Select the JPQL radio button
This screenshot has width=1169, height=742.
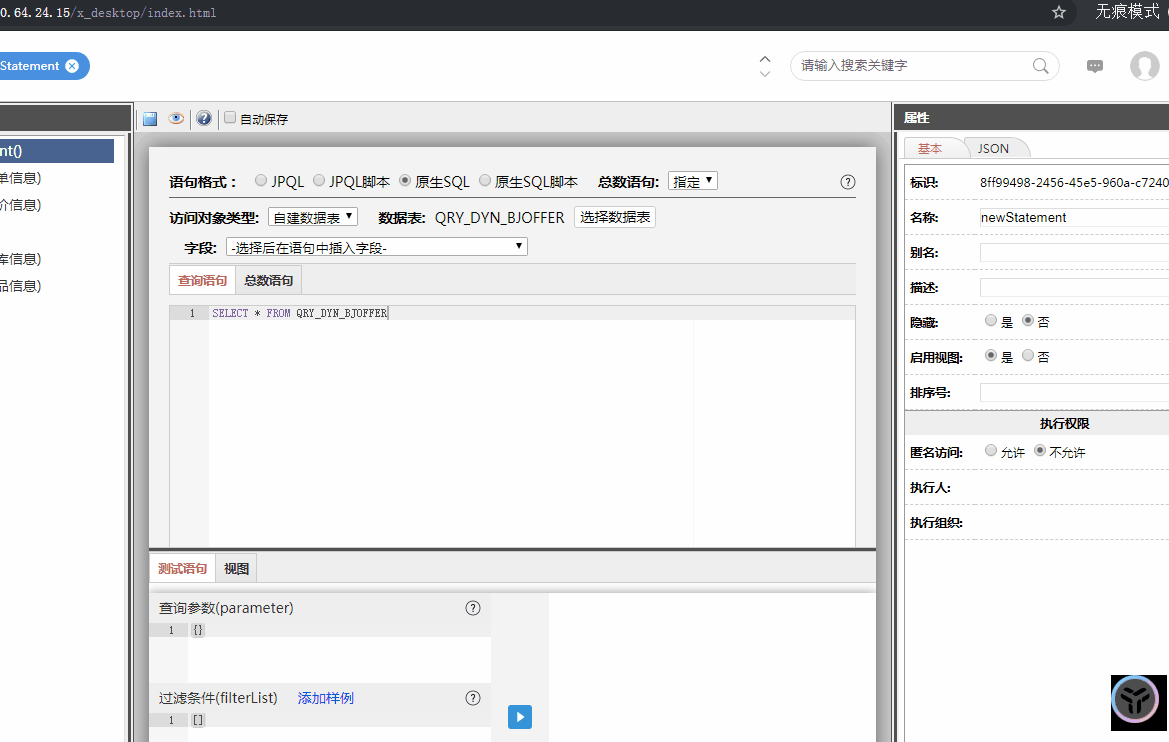[261, 181]
